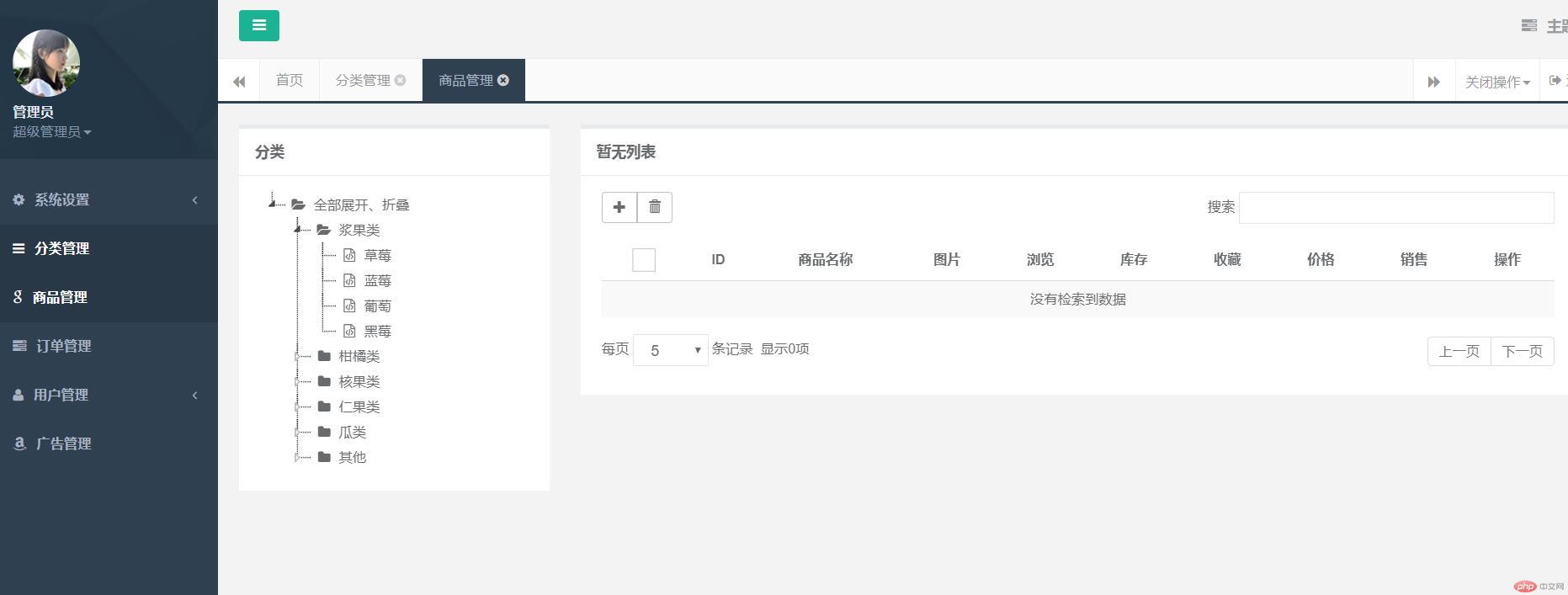Click the file icon beside 蓝莓
1568x595 pixels.
[x=349, y=280]
